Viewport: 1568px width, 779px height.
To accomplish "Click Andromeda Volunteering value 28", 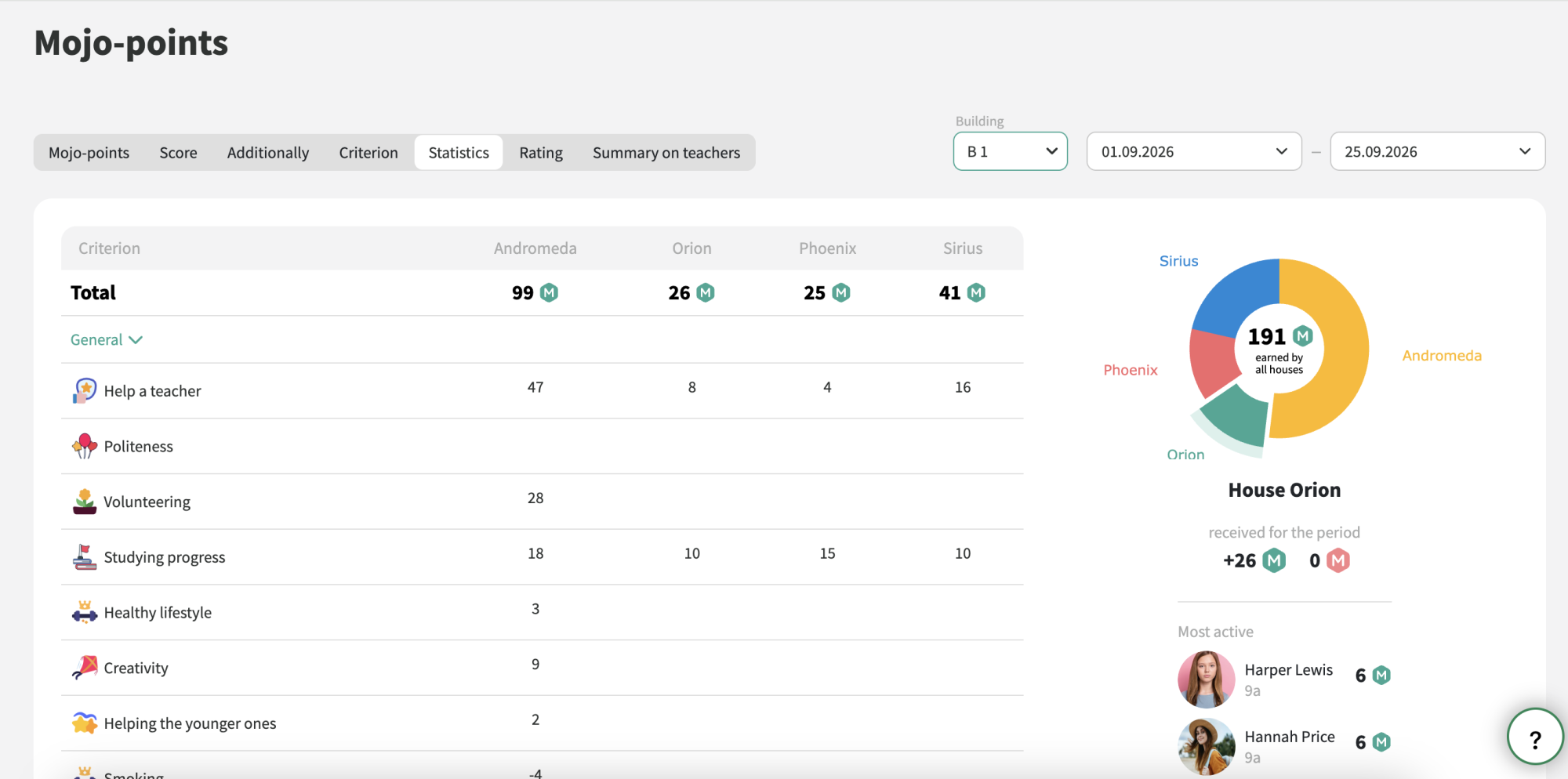I will tap(535, 498).
